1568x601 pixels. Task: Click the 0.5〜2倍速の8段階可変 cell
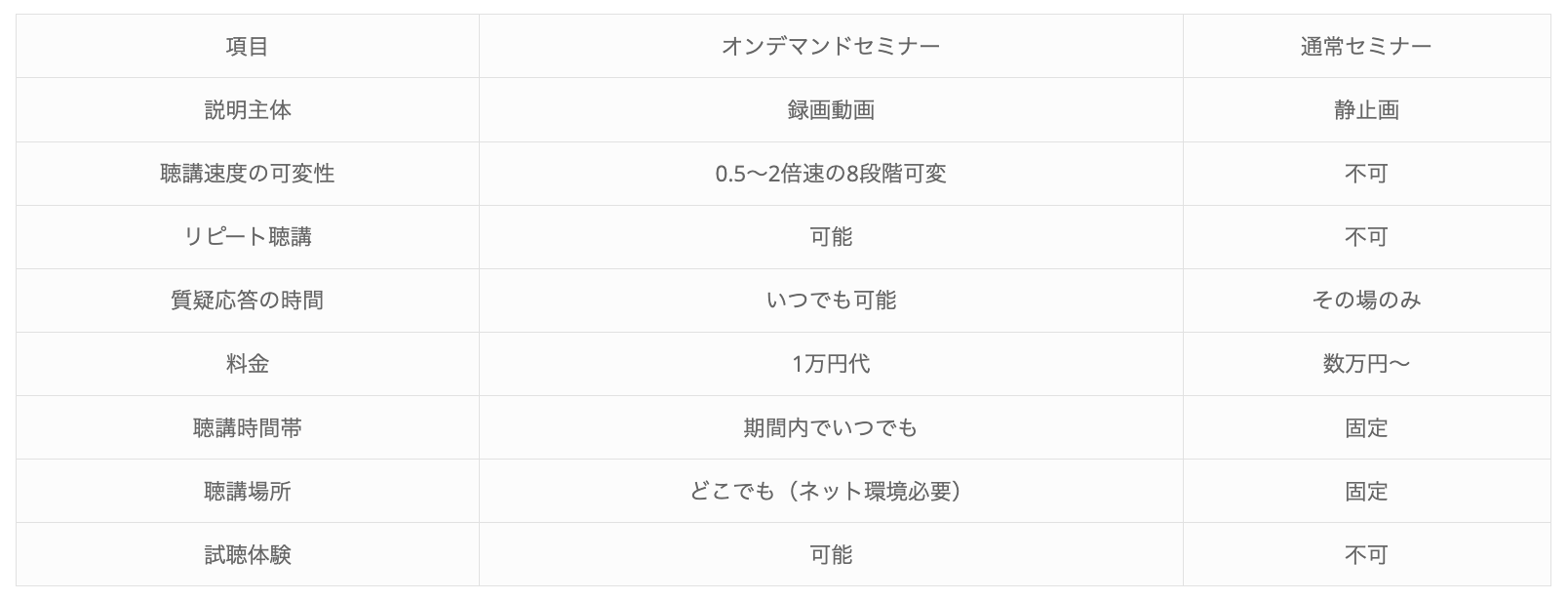pos(831,174)
